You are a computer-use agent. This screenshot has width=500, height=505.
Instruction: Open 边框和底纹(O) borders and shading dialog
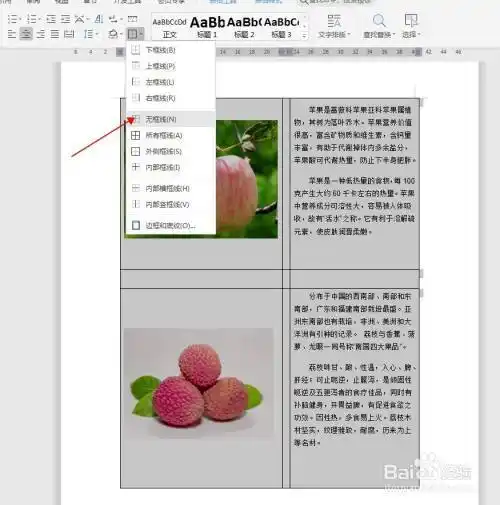[x=171, y=225]
